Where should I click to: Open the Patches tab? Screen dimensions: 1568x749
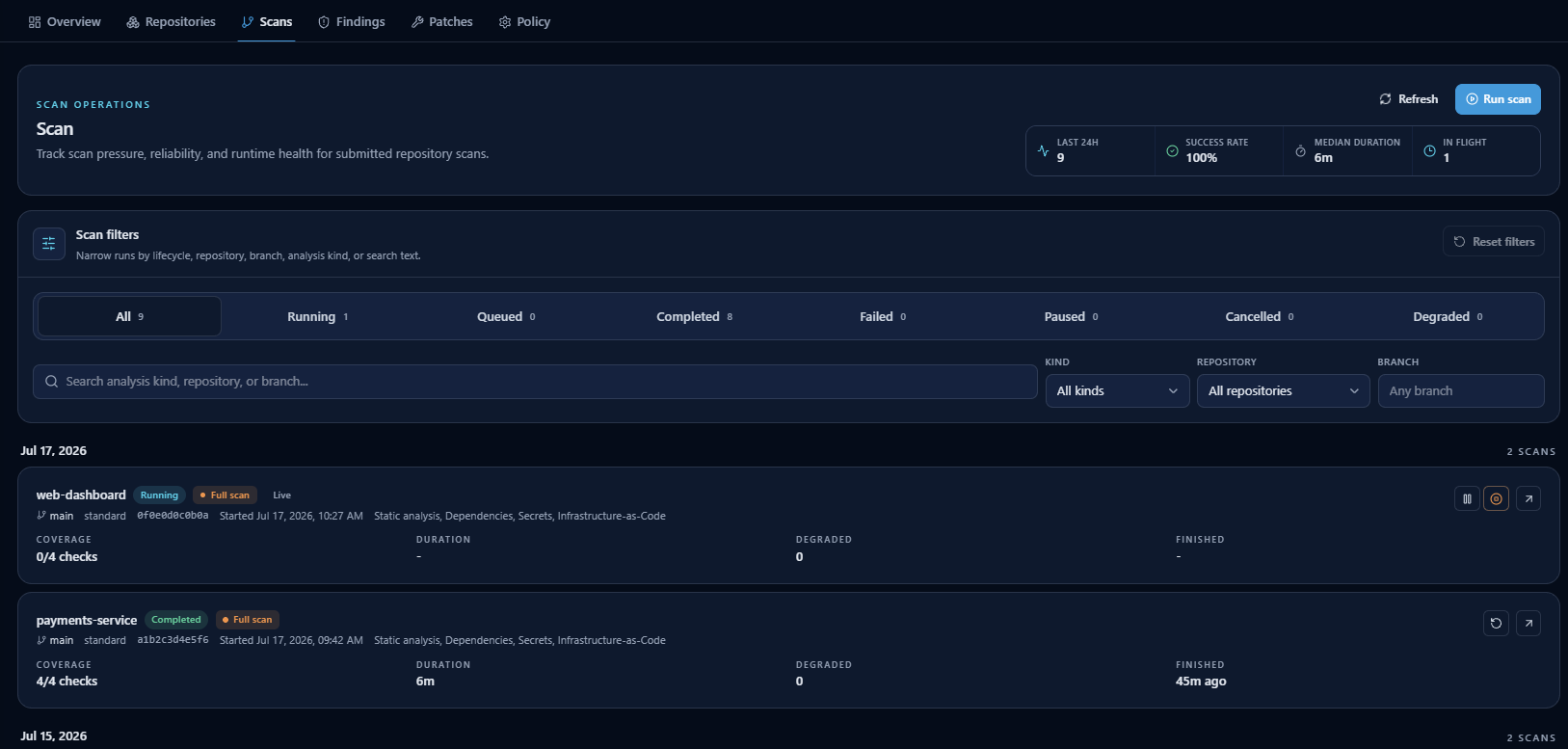(x=442, y=21)
